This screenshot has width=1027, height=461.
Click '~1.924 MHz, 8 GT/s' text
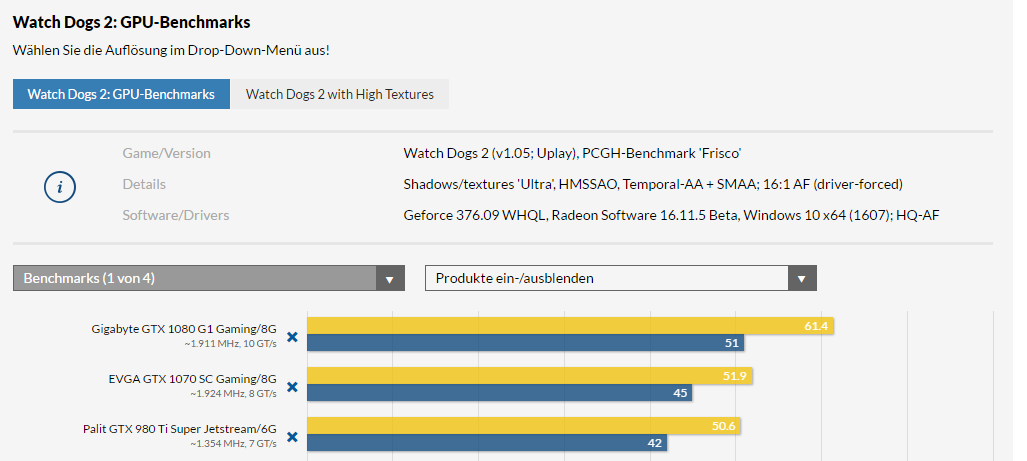(x=233, y=394)
